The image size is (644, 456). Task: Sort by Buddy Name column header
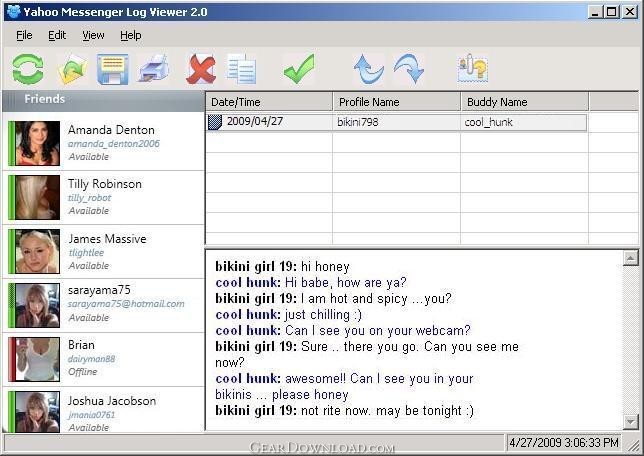(x=525, y=102)
